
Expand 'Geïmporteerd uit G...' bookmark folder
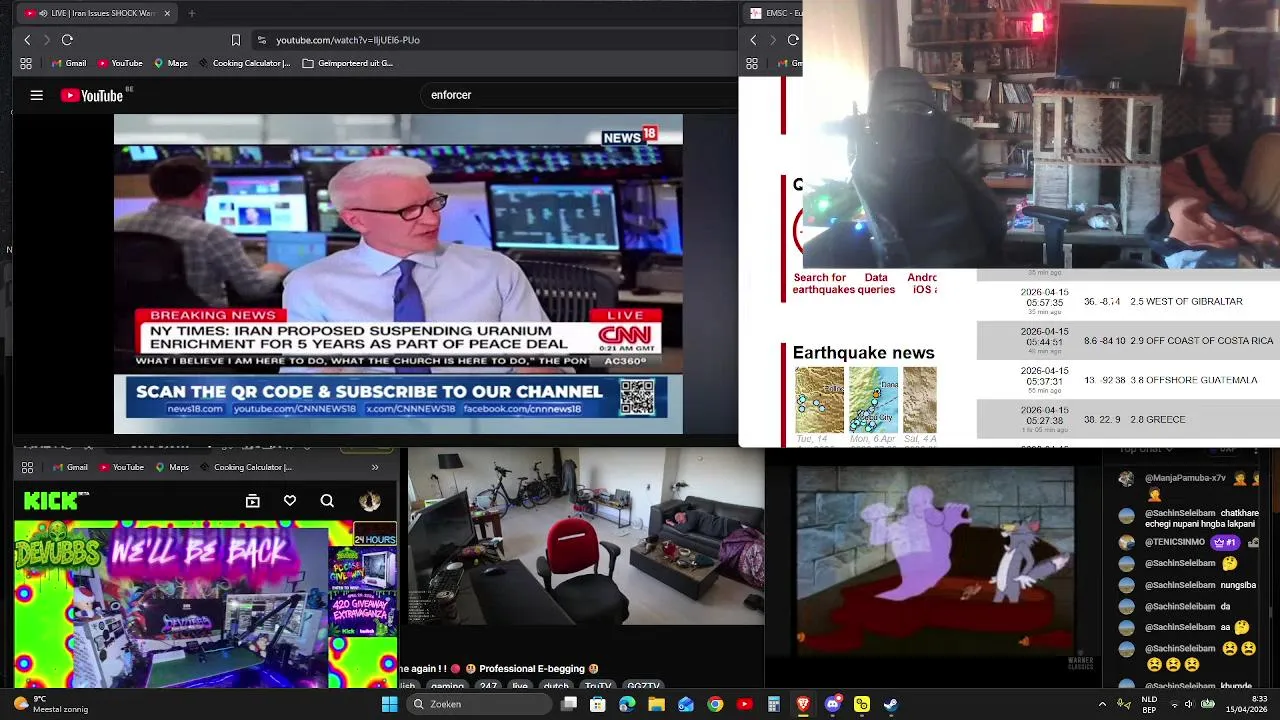tap(347, 63)
